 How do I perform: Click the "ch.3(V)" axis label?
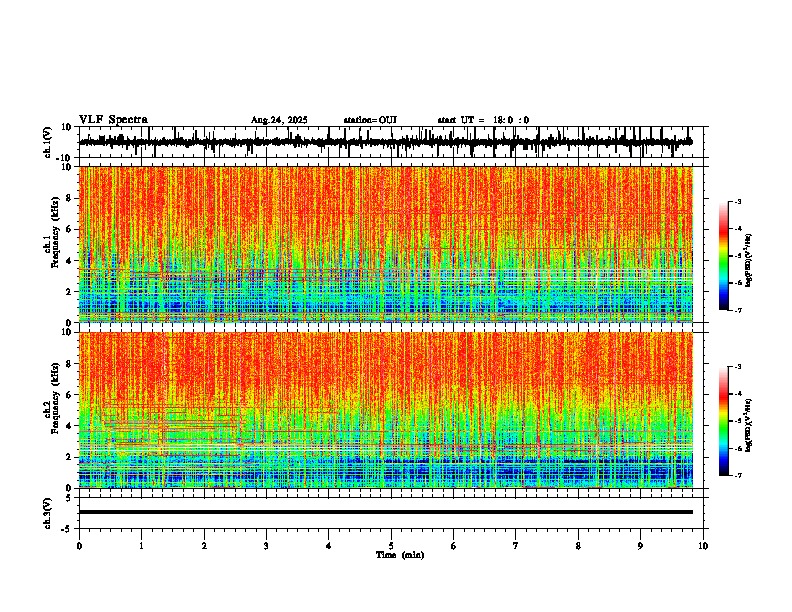coord(48,514)
